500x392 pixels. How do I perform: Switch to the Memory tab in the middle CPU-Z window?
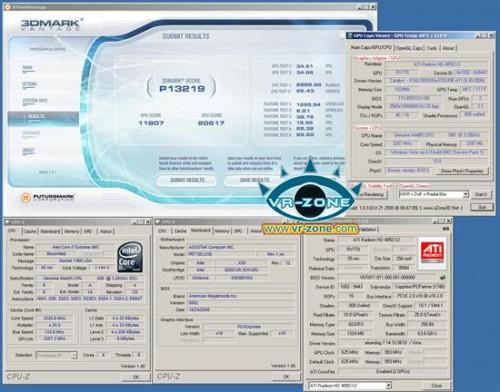point(222,231)
